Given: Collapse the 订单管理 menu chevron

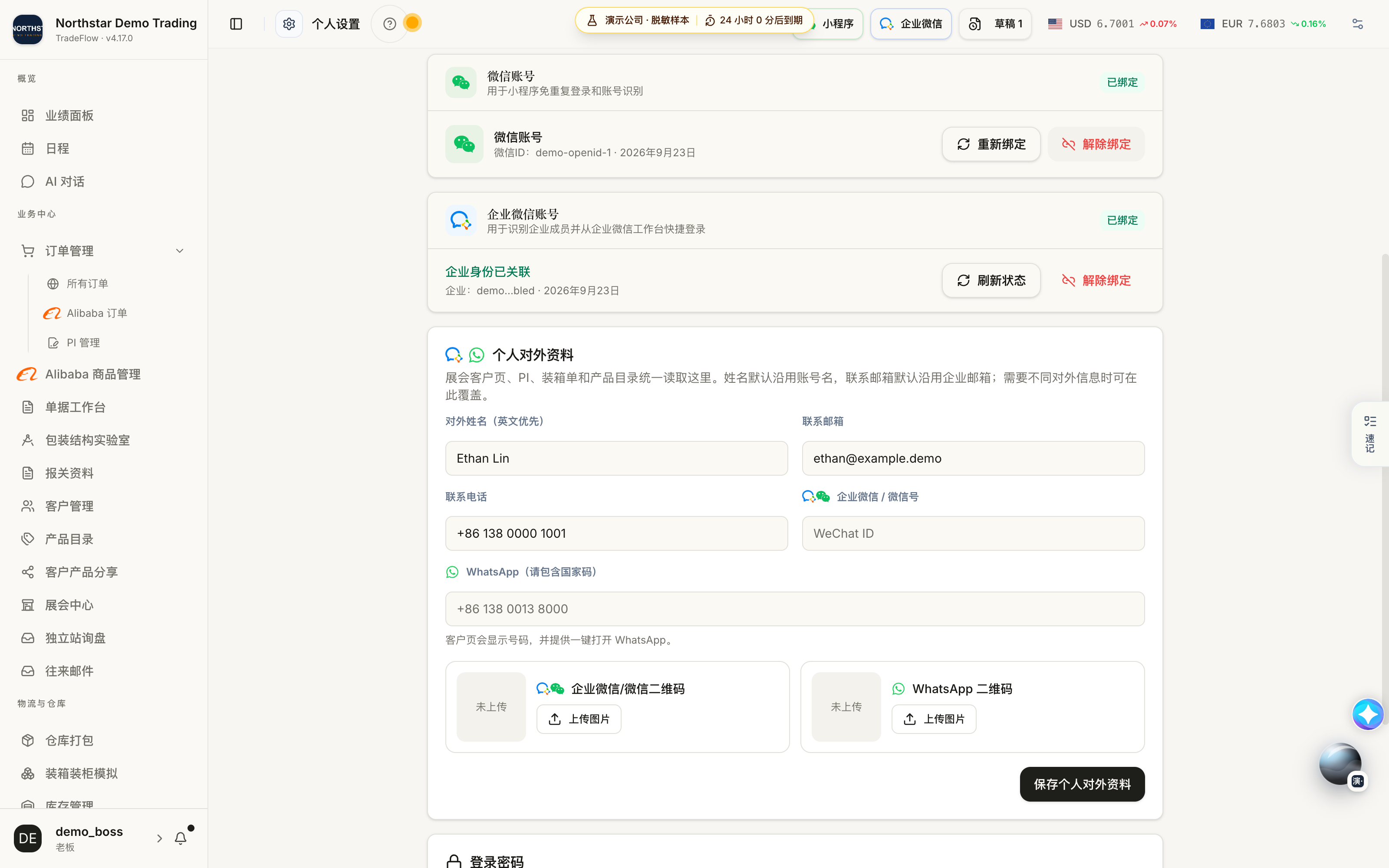Looking at the screenshot, I should (x=180, y=251).
